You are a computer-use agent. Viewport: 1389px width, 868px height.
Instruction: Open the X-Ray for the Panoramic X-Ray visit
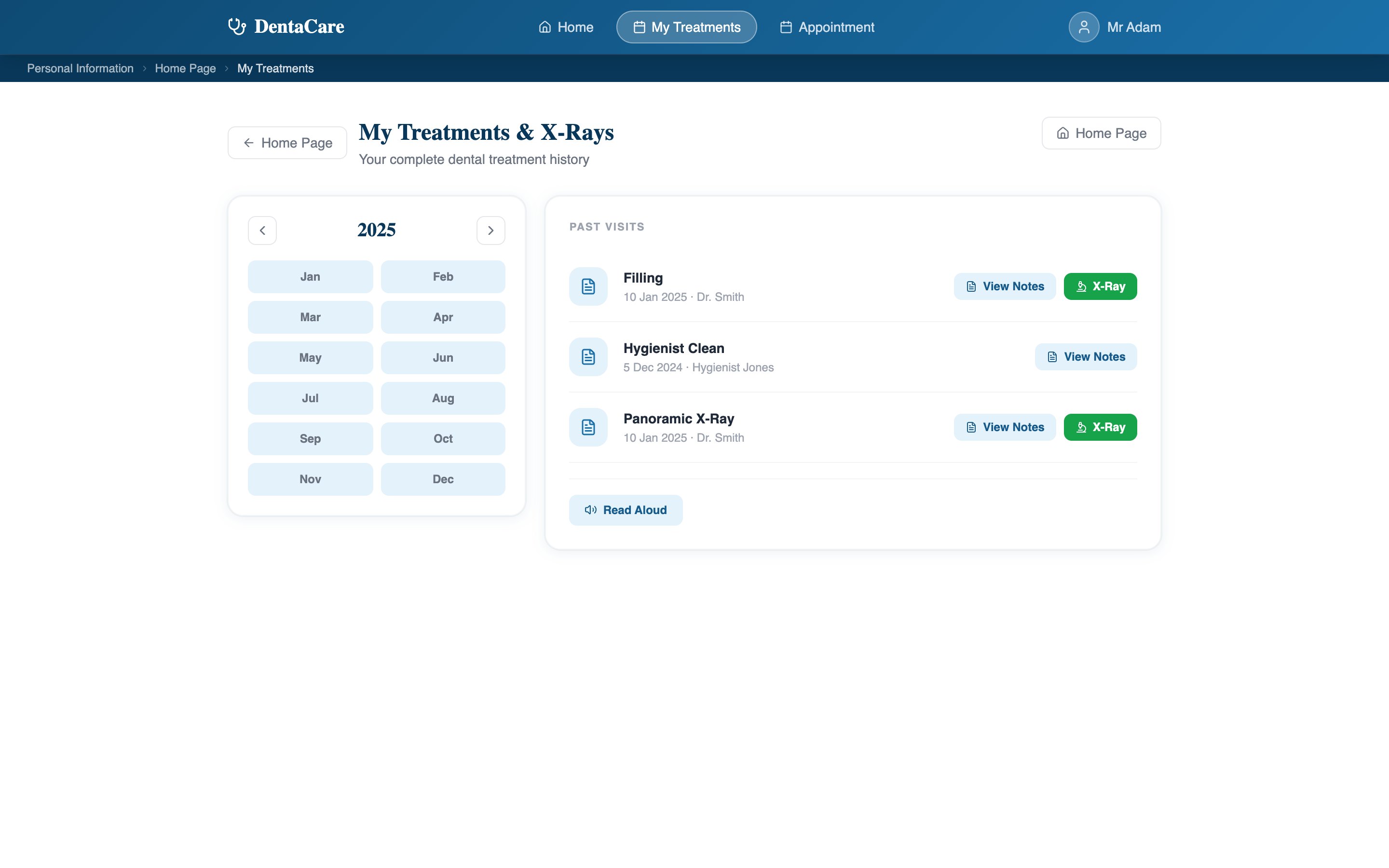point(1100,427)
